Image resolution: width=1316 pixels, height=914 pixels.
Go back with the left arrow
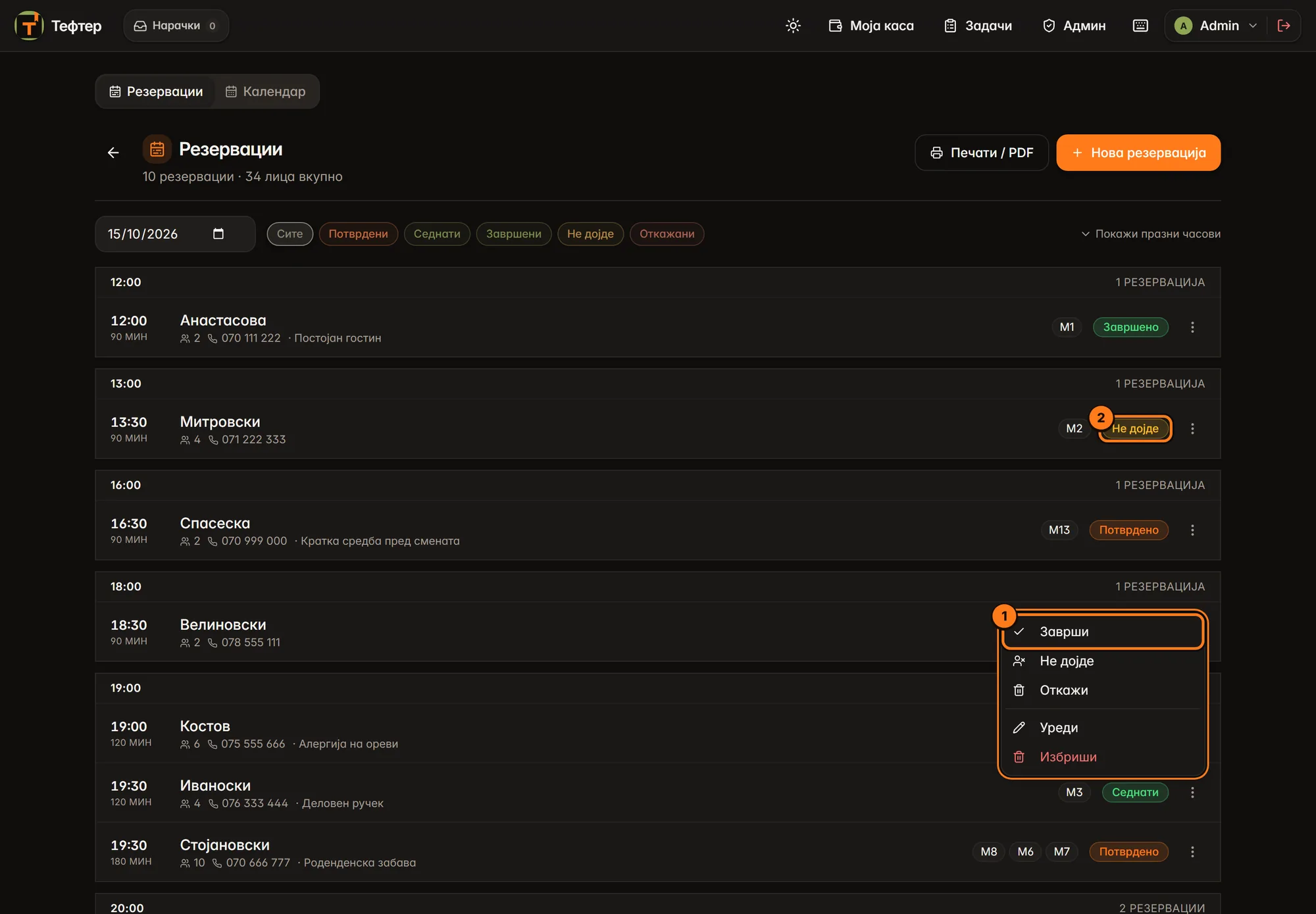(113, 153)
